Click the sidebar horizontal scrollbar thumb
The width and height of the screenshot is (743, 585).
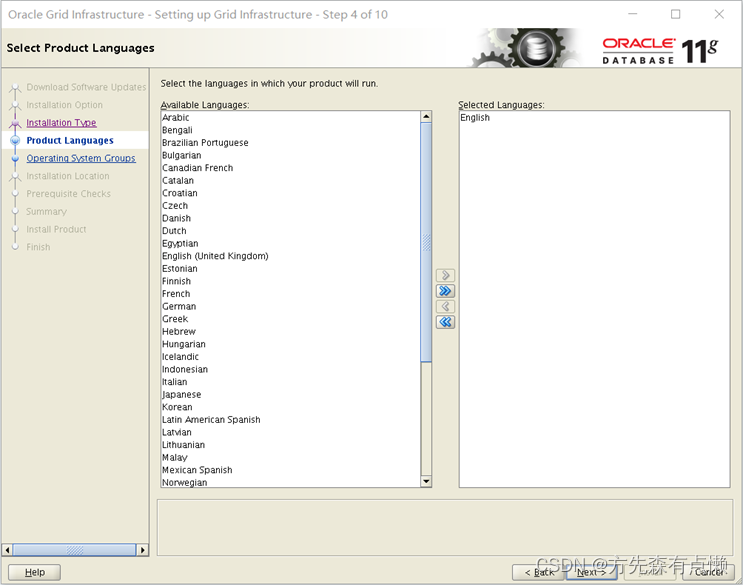coord(74,550)
